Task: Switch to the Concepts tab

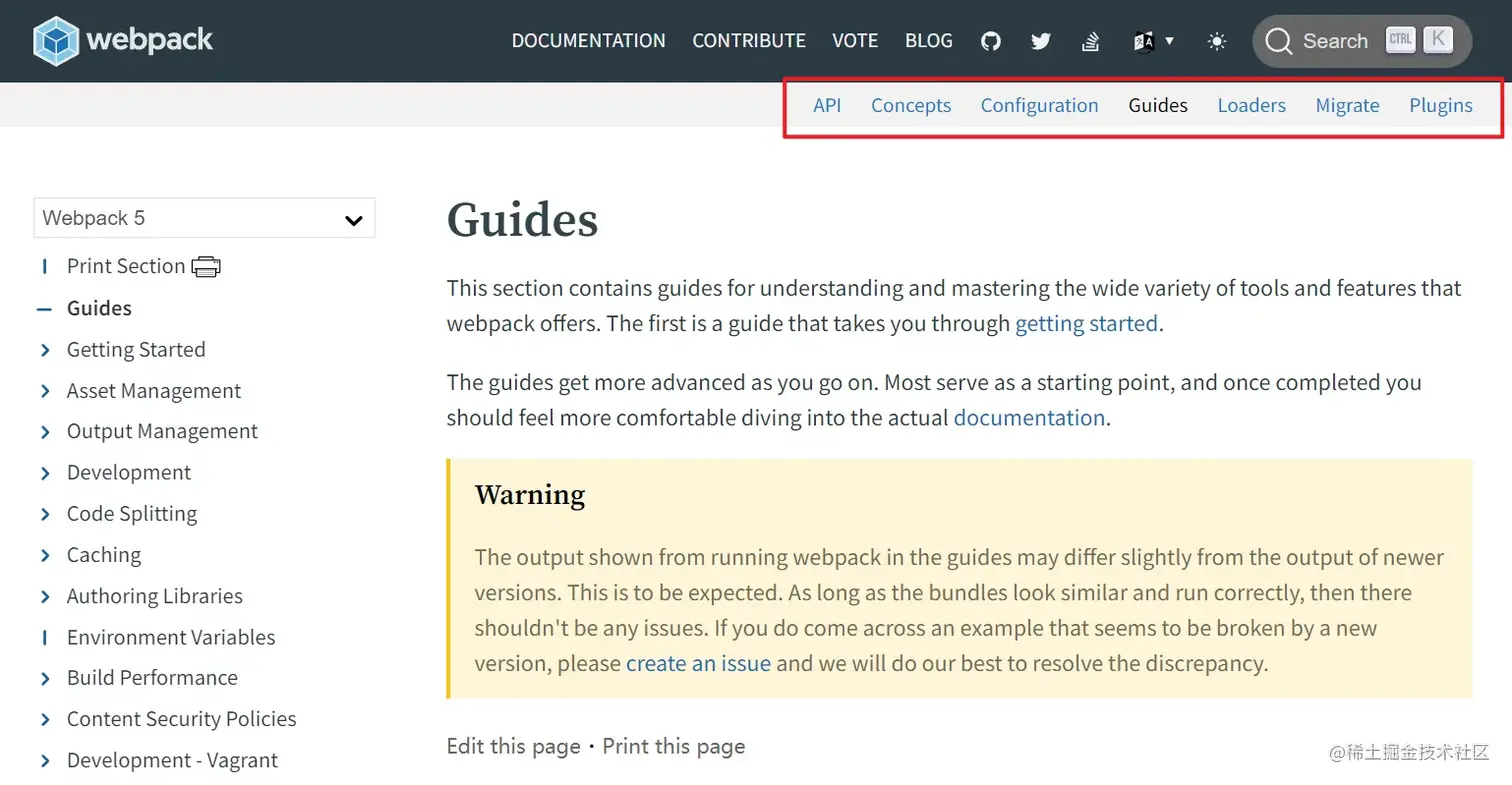Action: (x=911, y=105)
